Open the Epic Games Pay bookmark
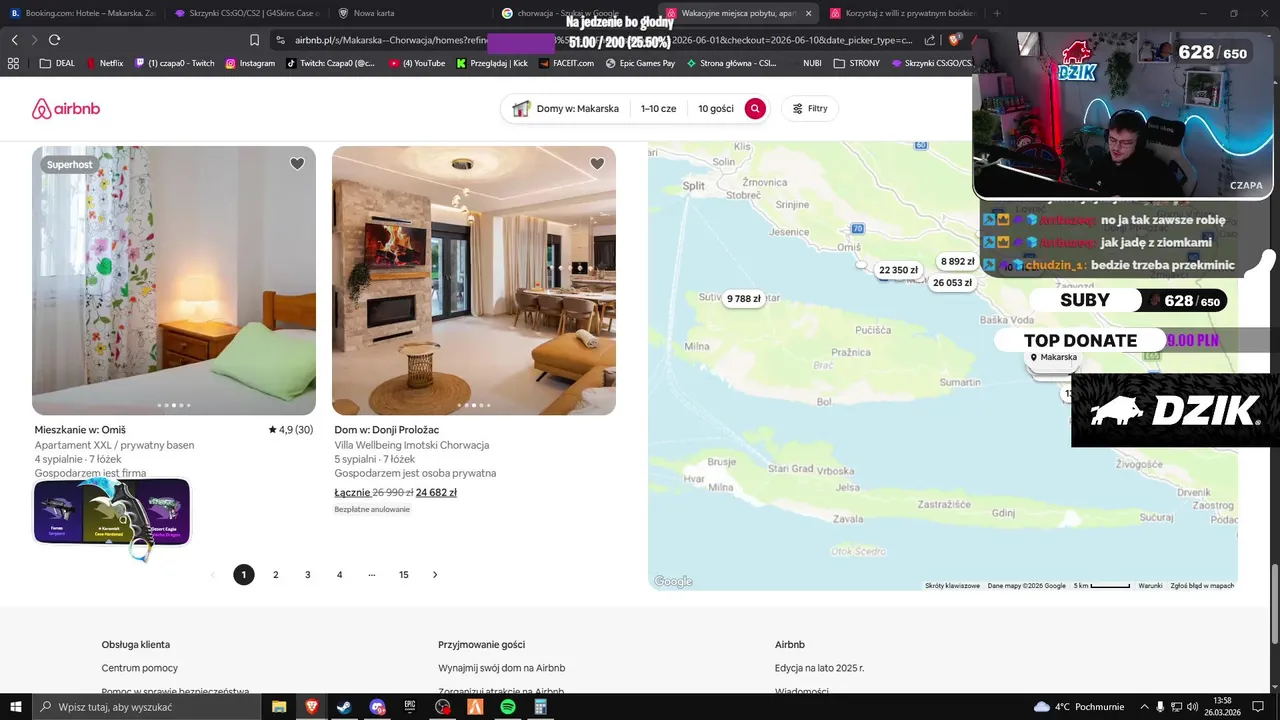The height and width of the screenshot is (720, 1280). (640, 63)
